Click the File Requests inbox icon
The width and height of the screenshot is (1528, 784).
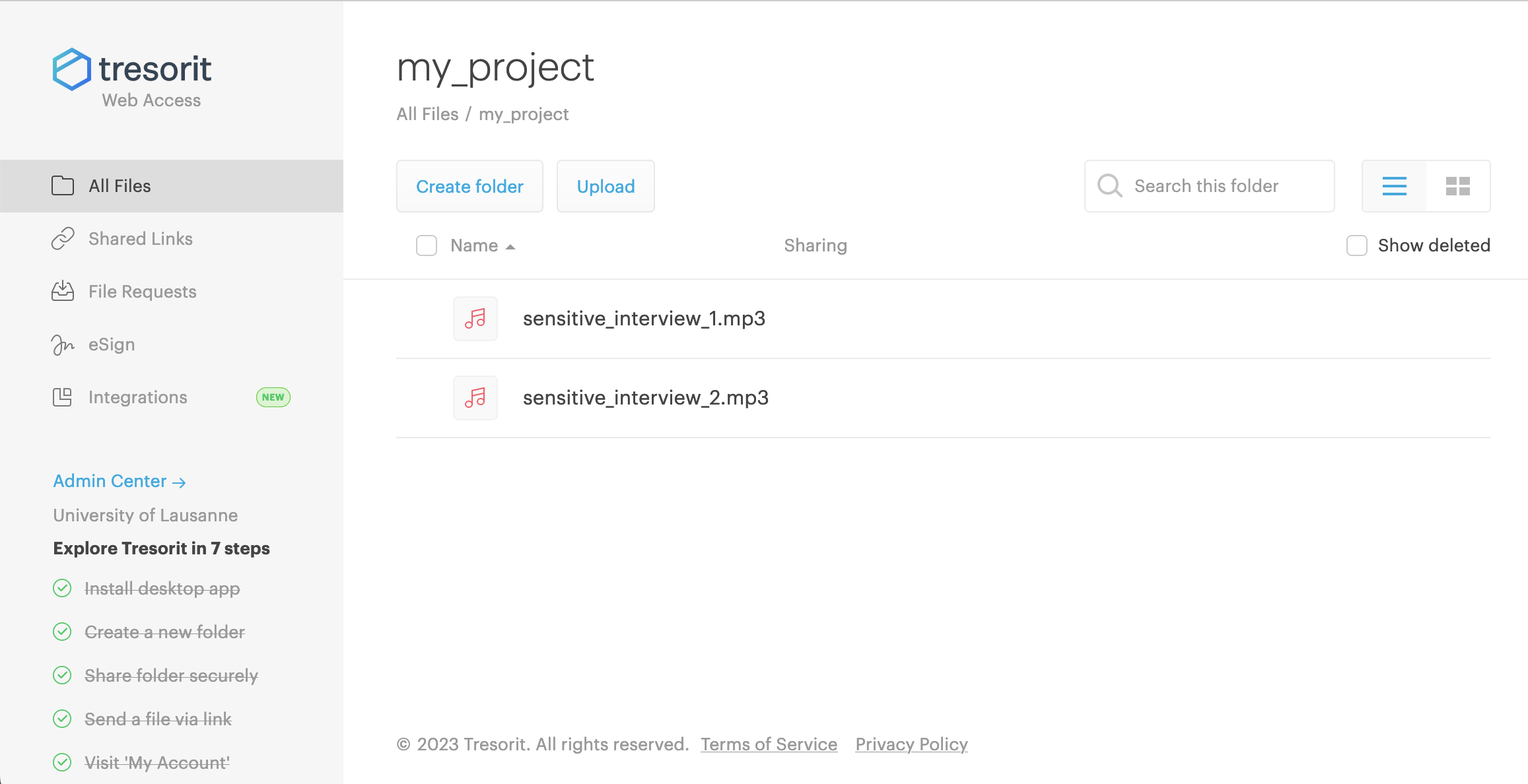pos(63,292)
